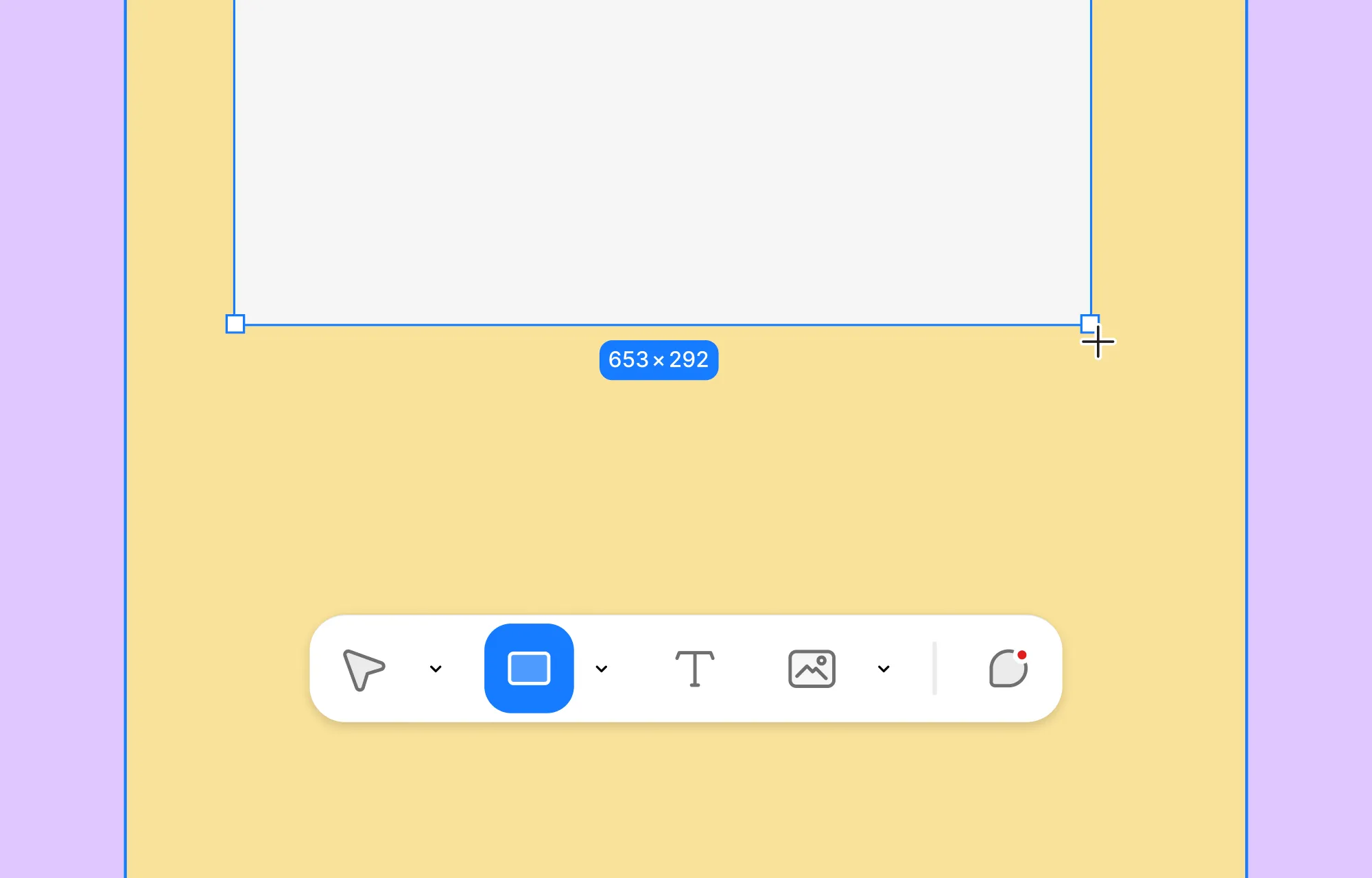Click the left edge of selected rectangle
Viewport: 1372px width, 878px height.
pos(234,158)
